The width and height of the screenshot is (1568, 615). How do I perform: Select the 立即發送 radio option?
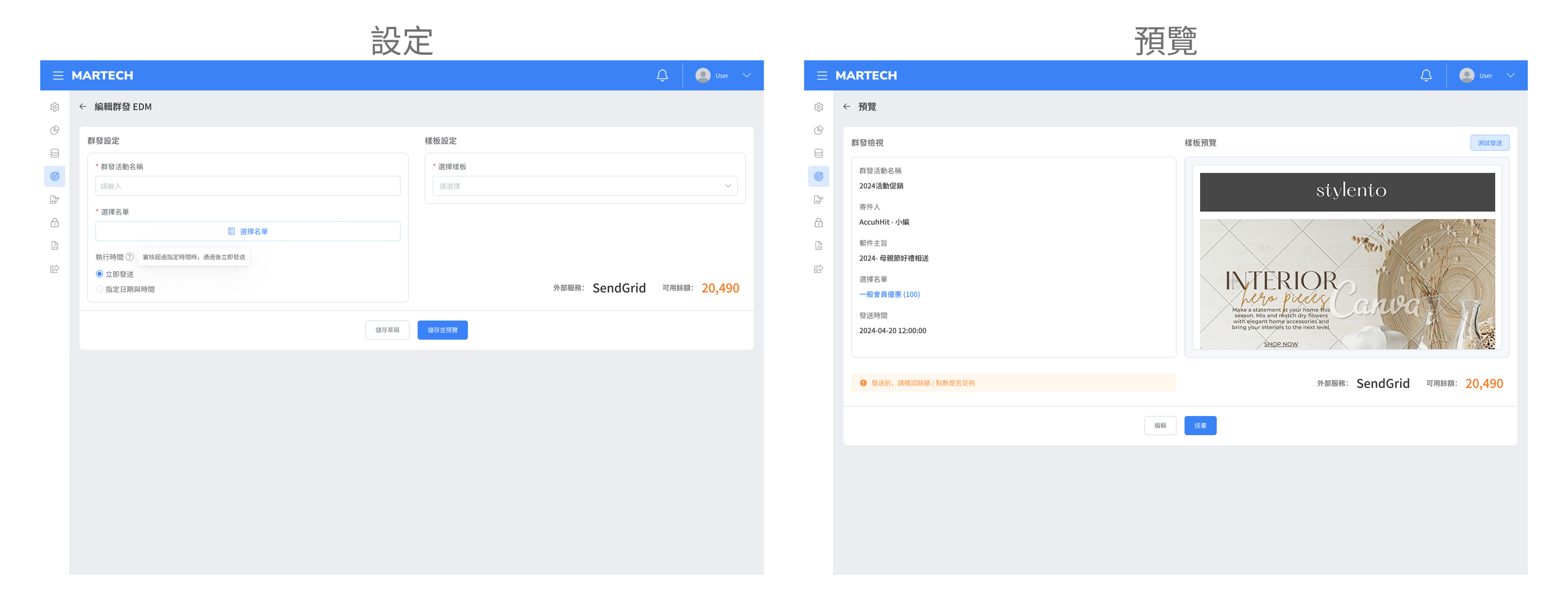pyautogui.click(x=100, y=274)
